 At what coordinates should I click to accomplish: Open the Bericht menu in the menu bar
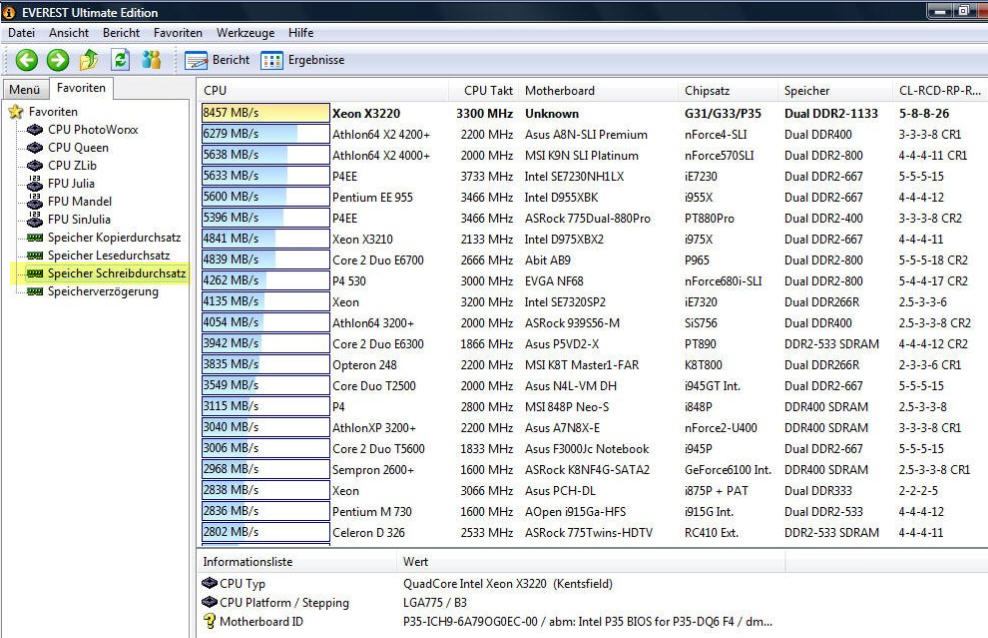coord(121,33)
